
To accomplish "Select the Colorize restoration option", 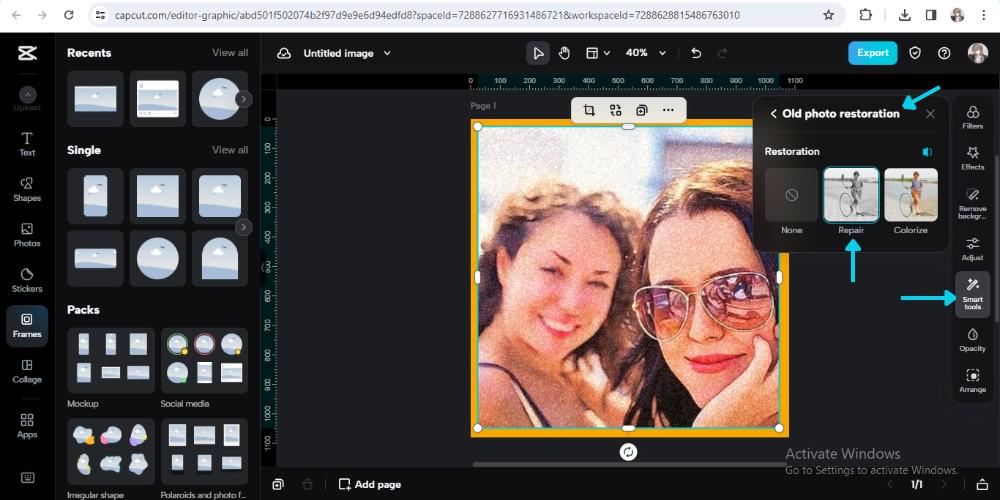I will (x=911, y=195).
